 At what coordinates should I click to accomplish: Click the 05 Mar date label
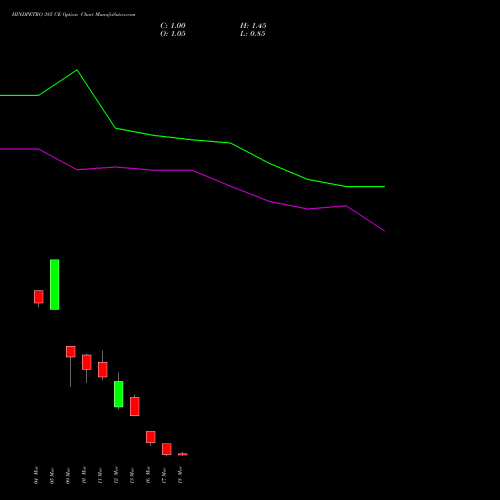tap(52, 475)
